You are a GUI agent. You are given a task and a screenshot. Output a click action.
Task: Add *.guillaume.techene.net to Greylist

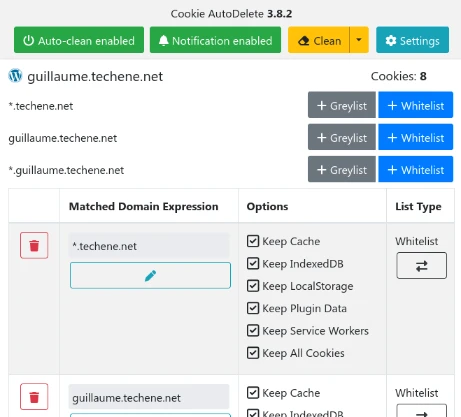coord(342,169)
